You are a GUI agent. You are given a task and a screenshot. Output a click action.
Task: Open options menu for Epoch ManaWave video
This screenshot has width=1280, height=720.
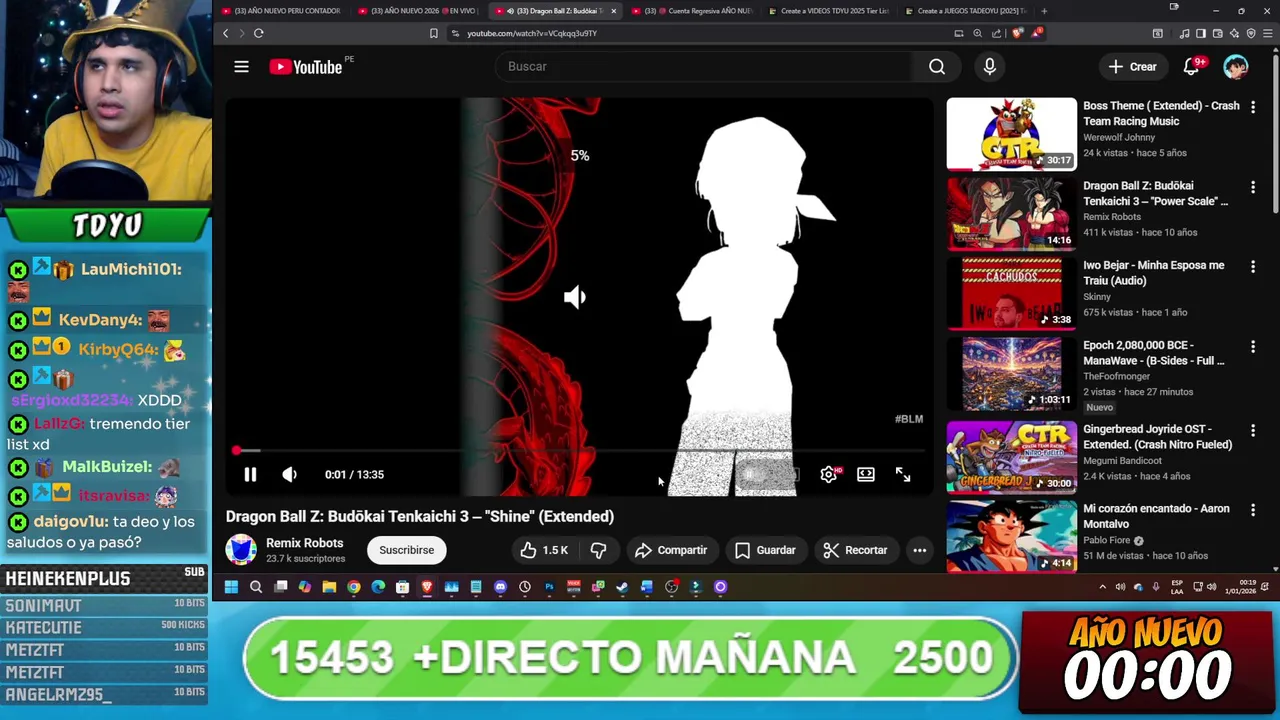(x=1253, y=347)
